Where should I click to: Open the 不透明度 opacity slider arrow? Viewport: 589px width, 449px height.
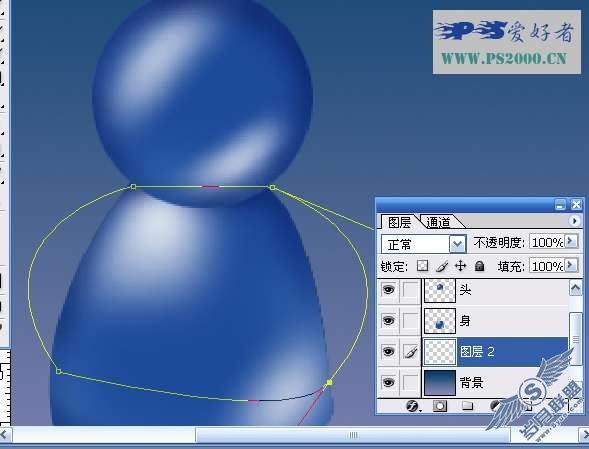coord(571,241)
